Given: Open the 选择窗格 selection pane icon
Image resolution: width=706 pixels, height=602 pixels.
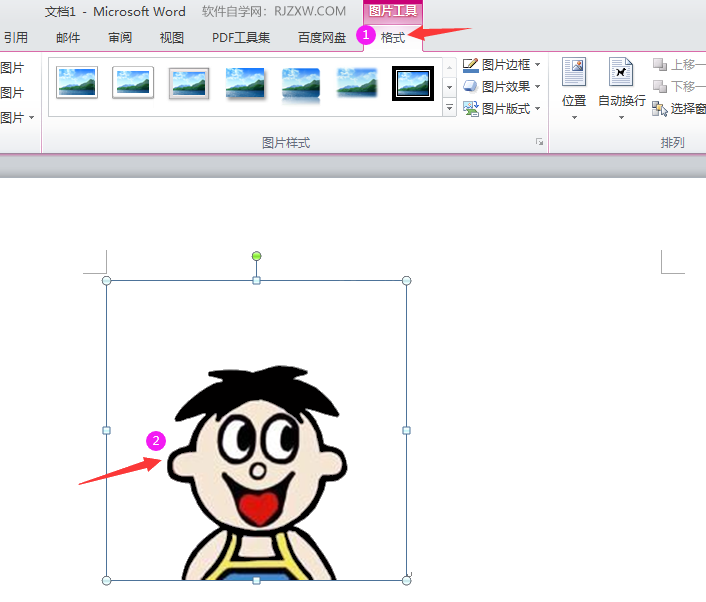Looking at the screenshot, I should pos(660,109).
